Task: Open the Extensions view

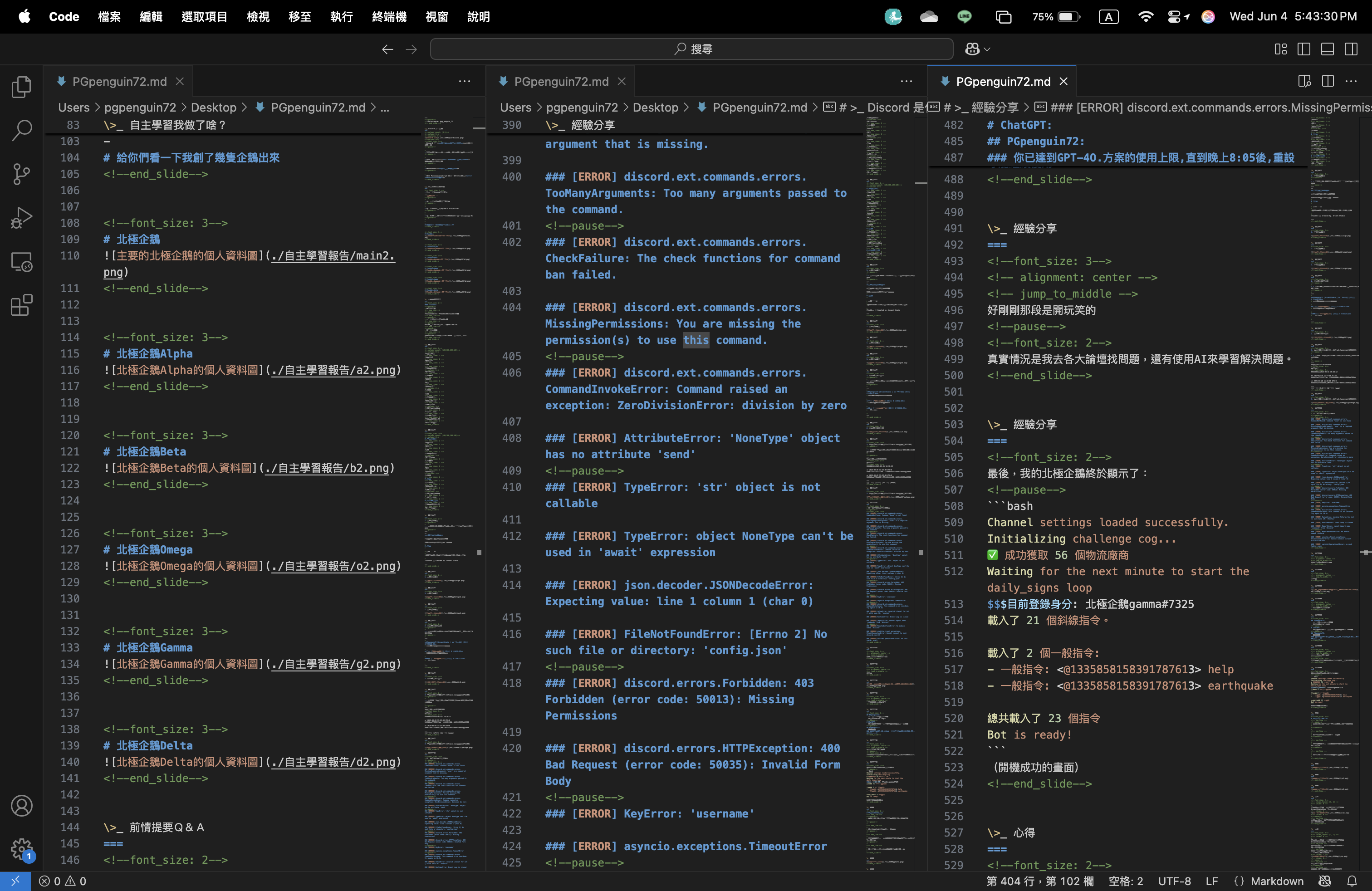Action: pos(21,305)
